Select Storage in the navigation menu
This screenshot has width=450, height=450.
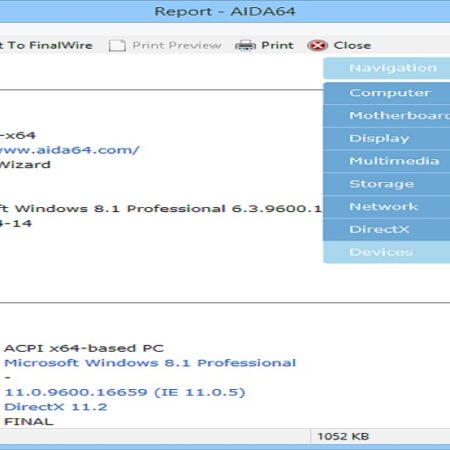[x=387, y=184]
